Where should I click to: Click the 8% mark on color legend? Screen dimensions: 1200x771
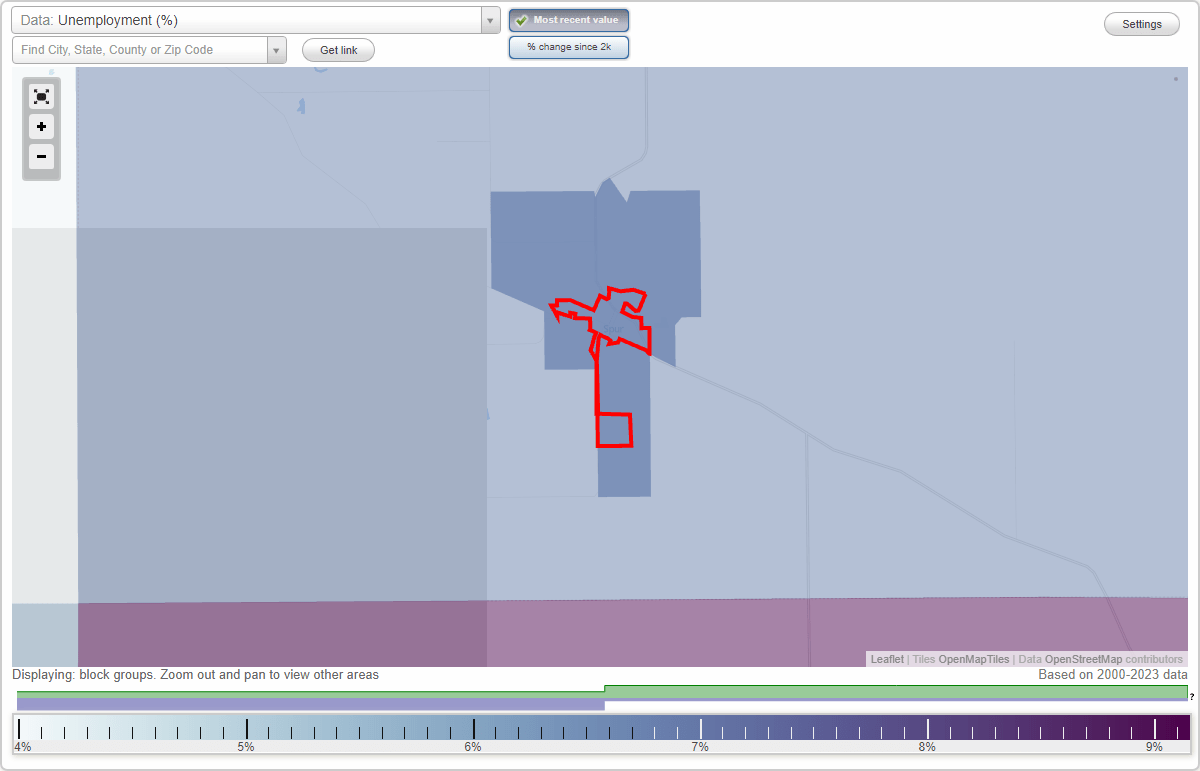tap(928, 729)
